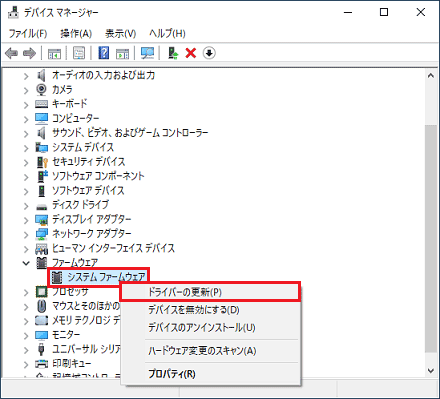Collapse the ファームウェア category arrow
This screenshot has width=440, height=399.
tap(26, 263)
